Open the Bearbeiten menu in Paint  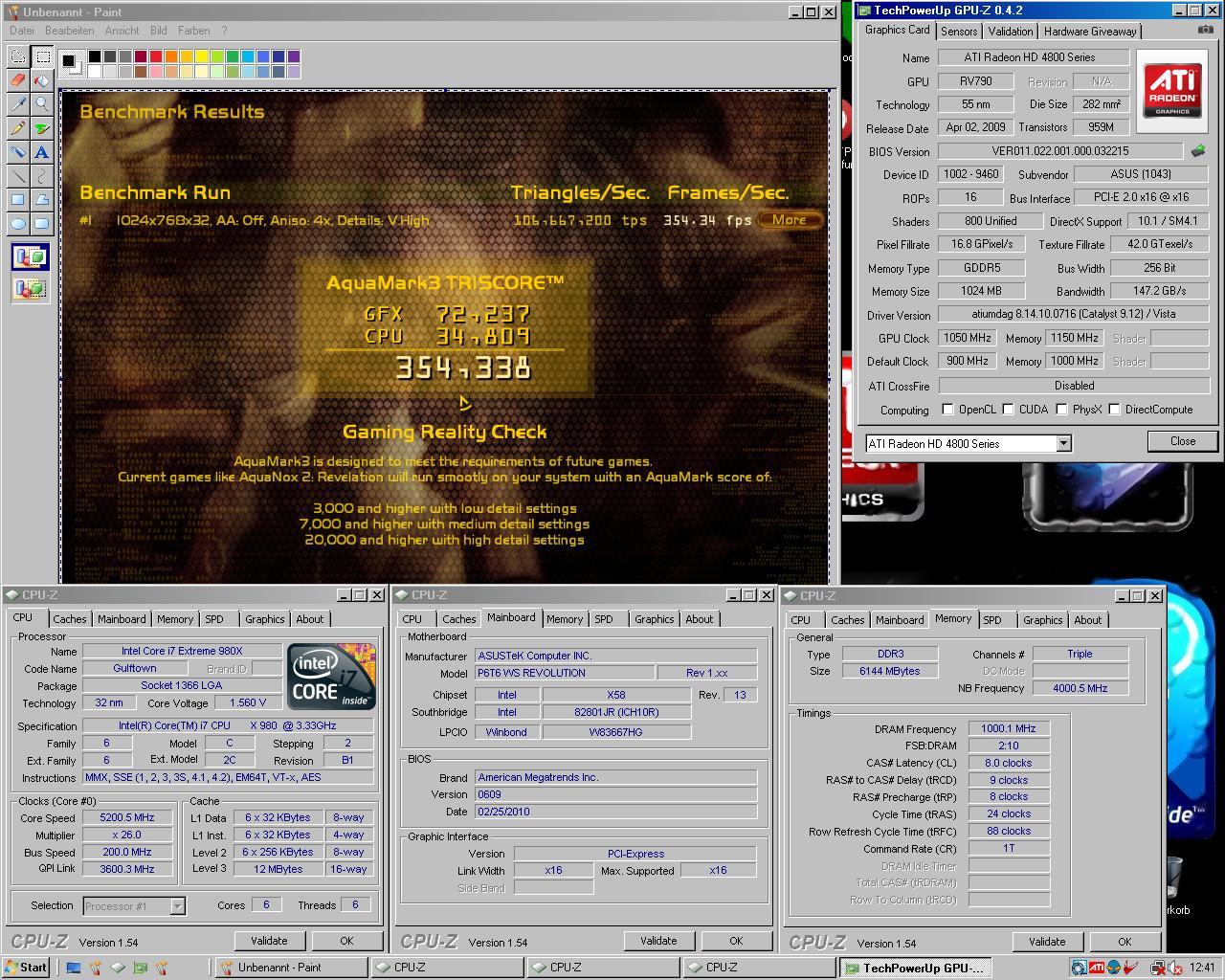(69, 31)
